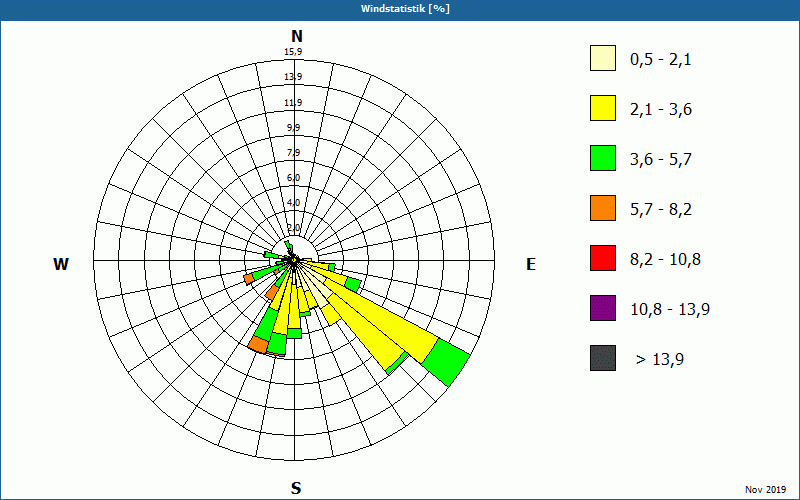Click the 13,9 ring scale label

[x=293, y=77]
